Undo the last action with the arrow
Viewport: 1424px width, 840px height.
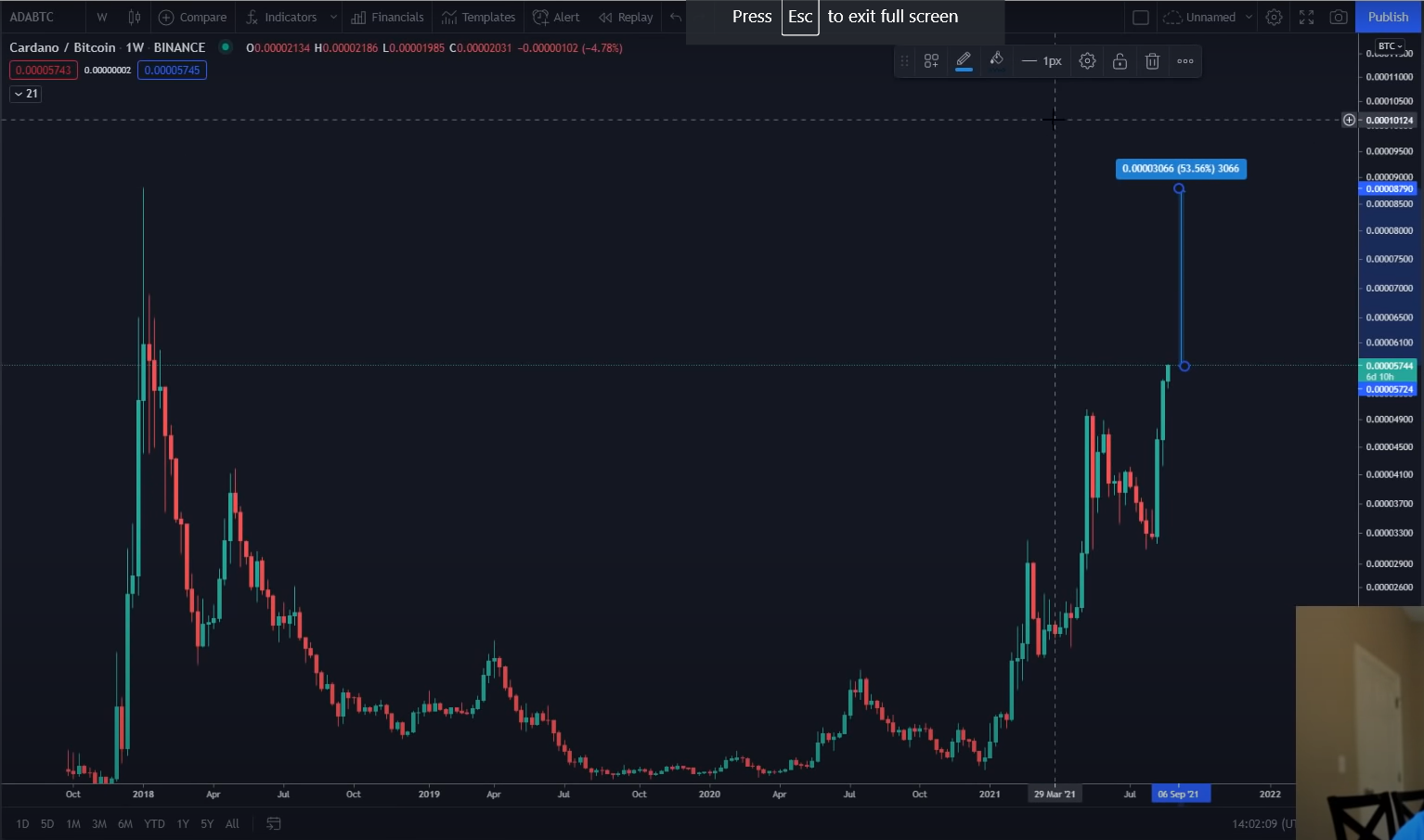tap(675, 17)
